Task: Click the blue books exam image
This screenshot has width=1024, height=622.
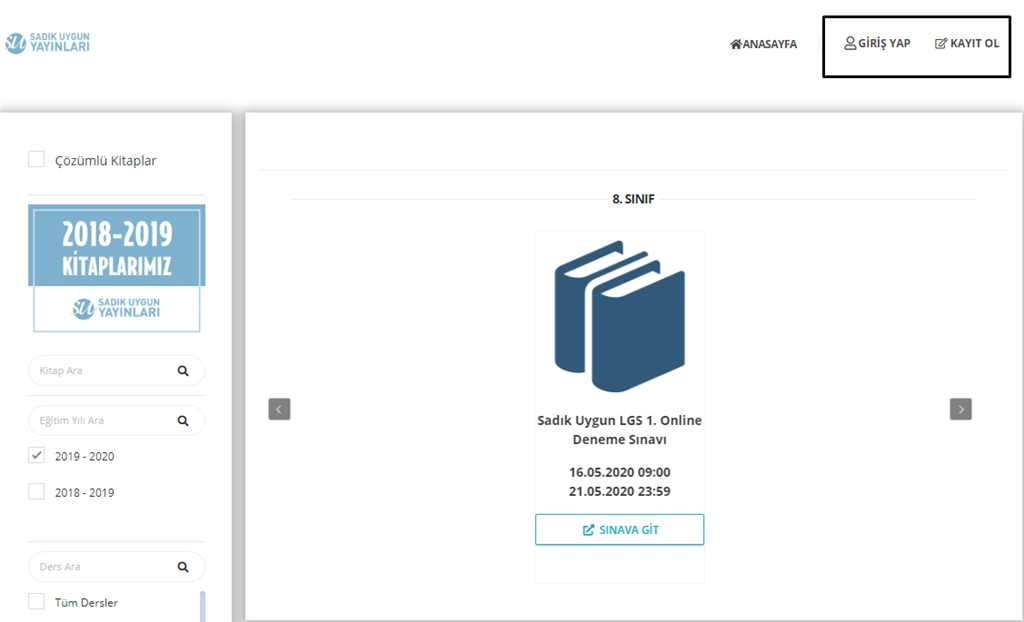Action: click(x=619, y=316)
